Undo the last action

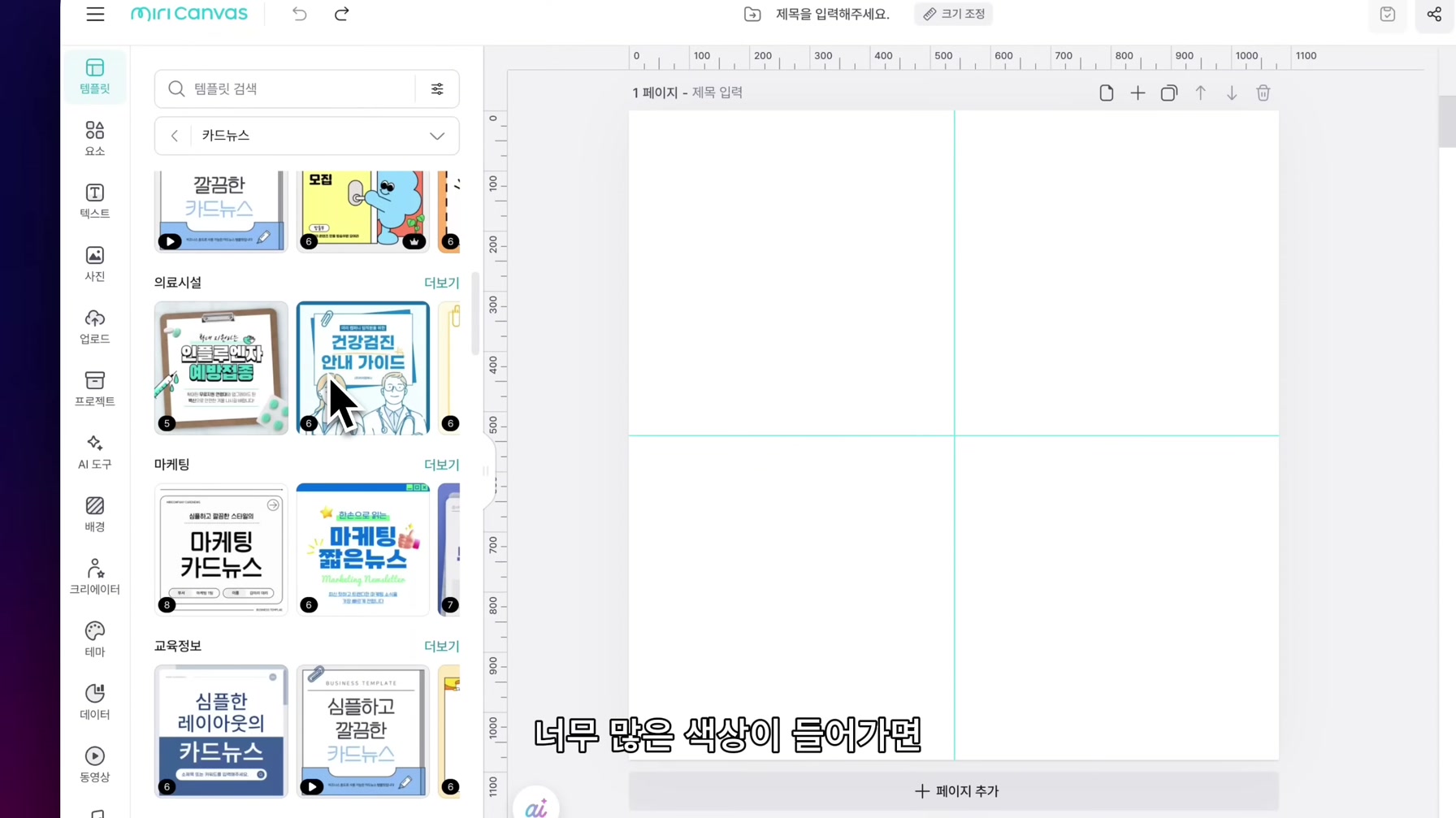pos(300,14)
